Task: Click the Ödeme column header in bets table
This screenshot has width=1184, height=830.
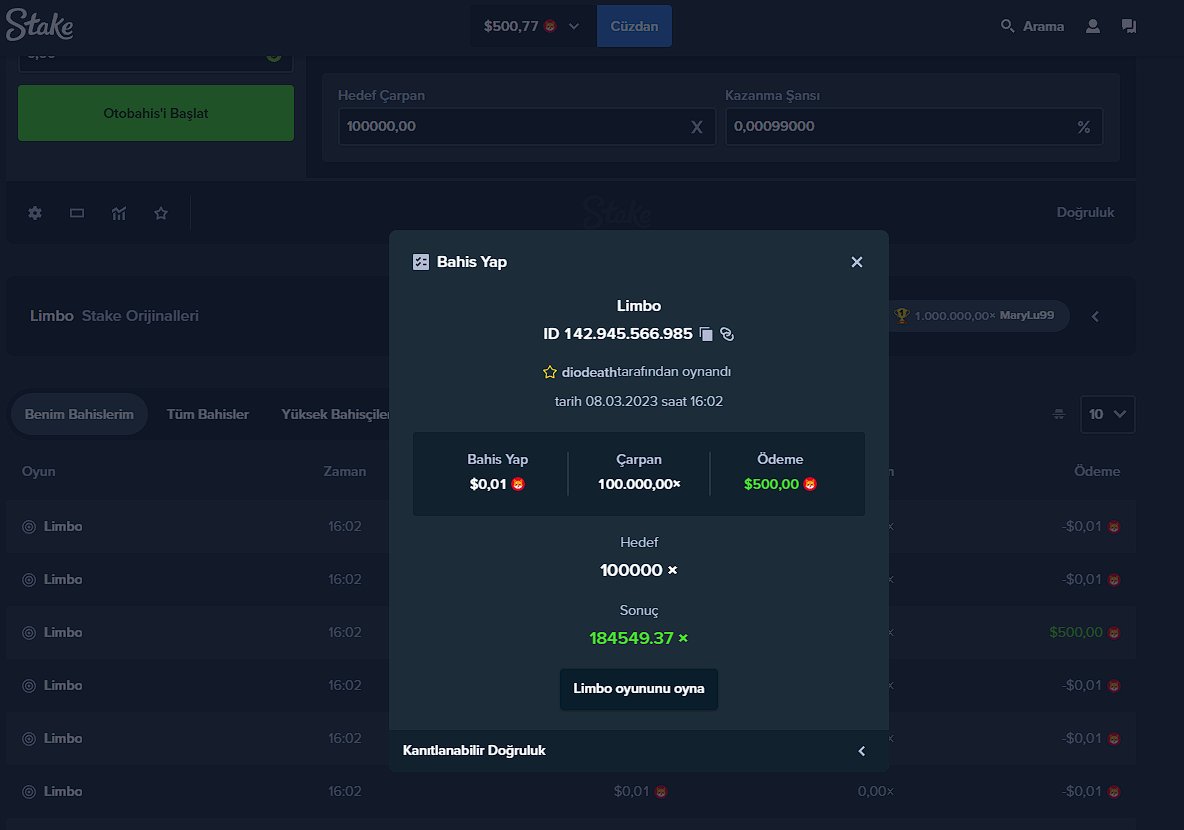Action: point(1096,472)
